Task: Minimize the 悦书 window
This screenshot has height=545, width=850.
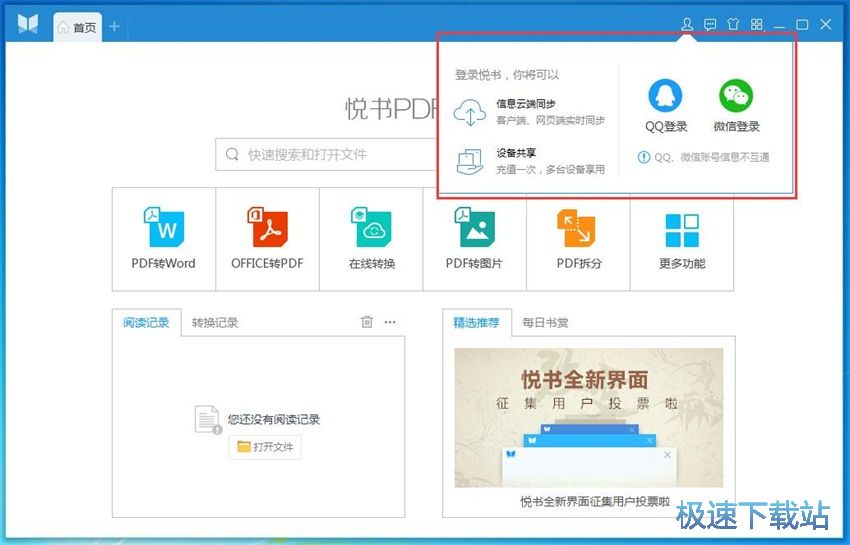Action: 780,25
